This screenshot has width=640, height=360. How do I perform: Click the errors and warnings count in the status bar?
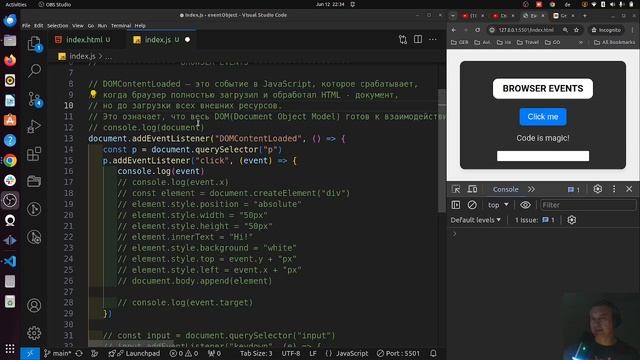(x=184, y=353)
